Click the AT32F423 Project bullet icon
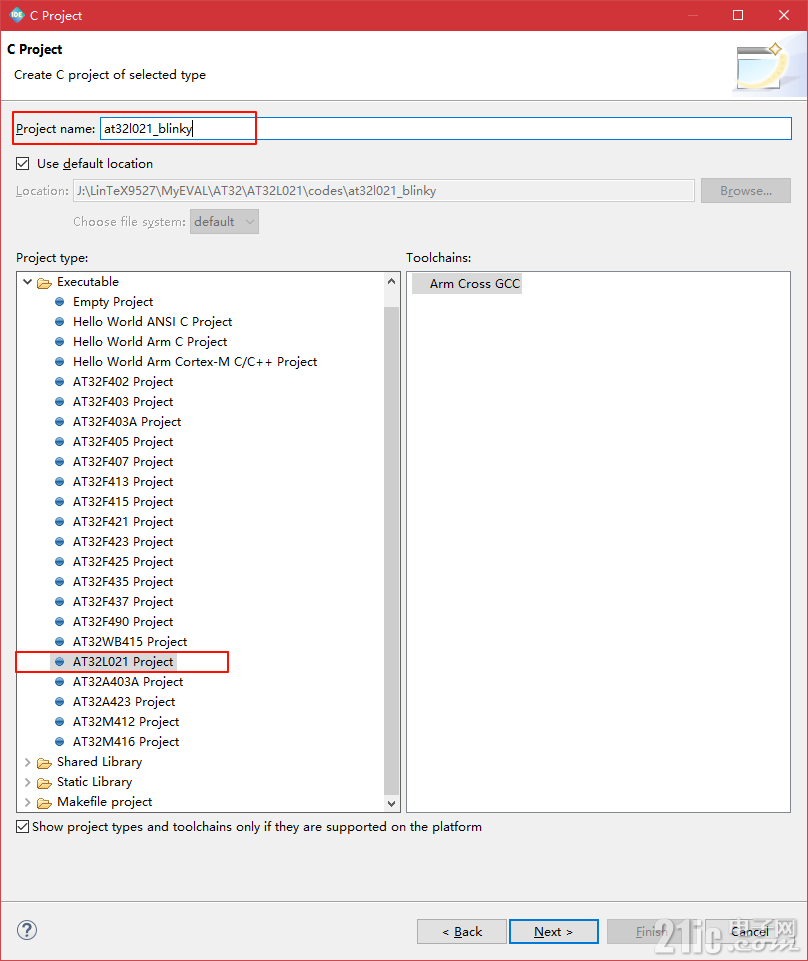 coord(59,542)
